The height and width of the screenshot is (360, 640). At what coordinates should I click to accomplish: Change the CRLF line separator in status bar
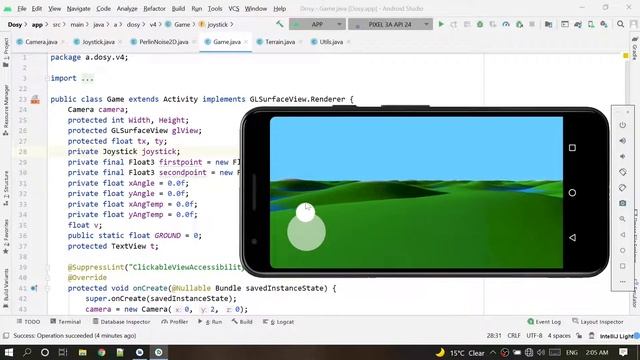point(514,336)
